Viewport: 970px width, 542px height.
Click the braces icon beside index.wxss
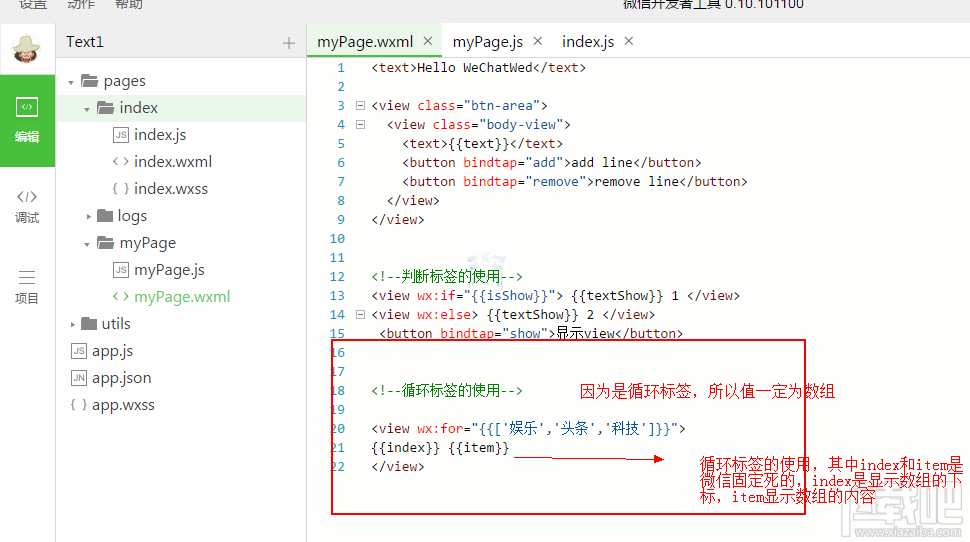[x=121, y=189]
